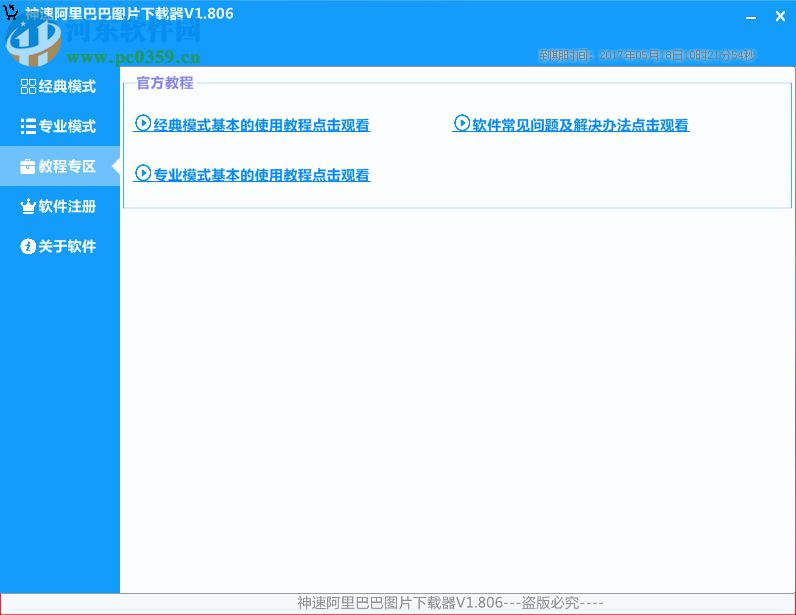
Task: Click the crown icon beside 软件注册
Action: click(x=28, y=206)
